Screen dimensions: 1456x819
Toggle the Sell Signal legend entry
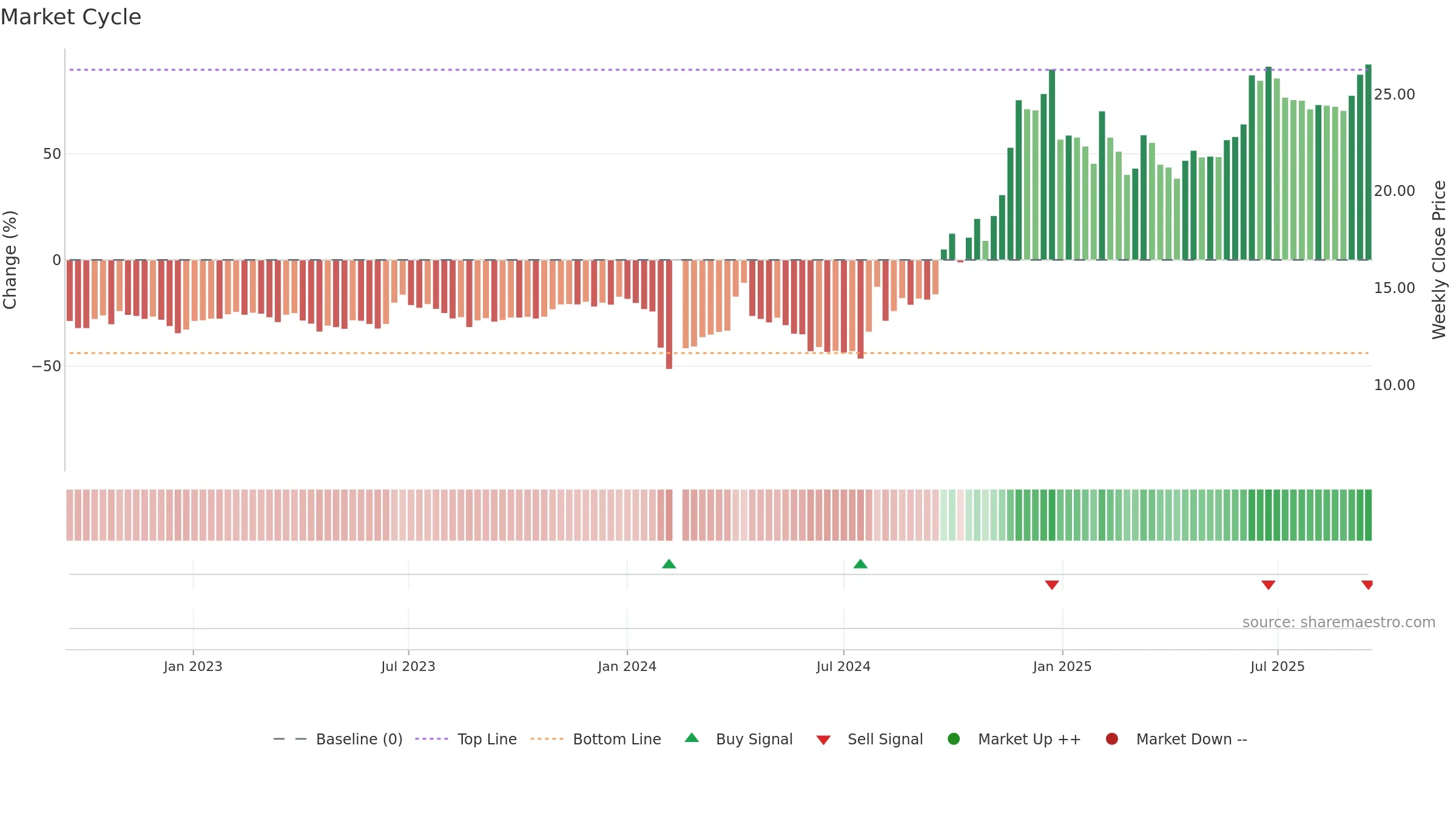coord(869,739)
